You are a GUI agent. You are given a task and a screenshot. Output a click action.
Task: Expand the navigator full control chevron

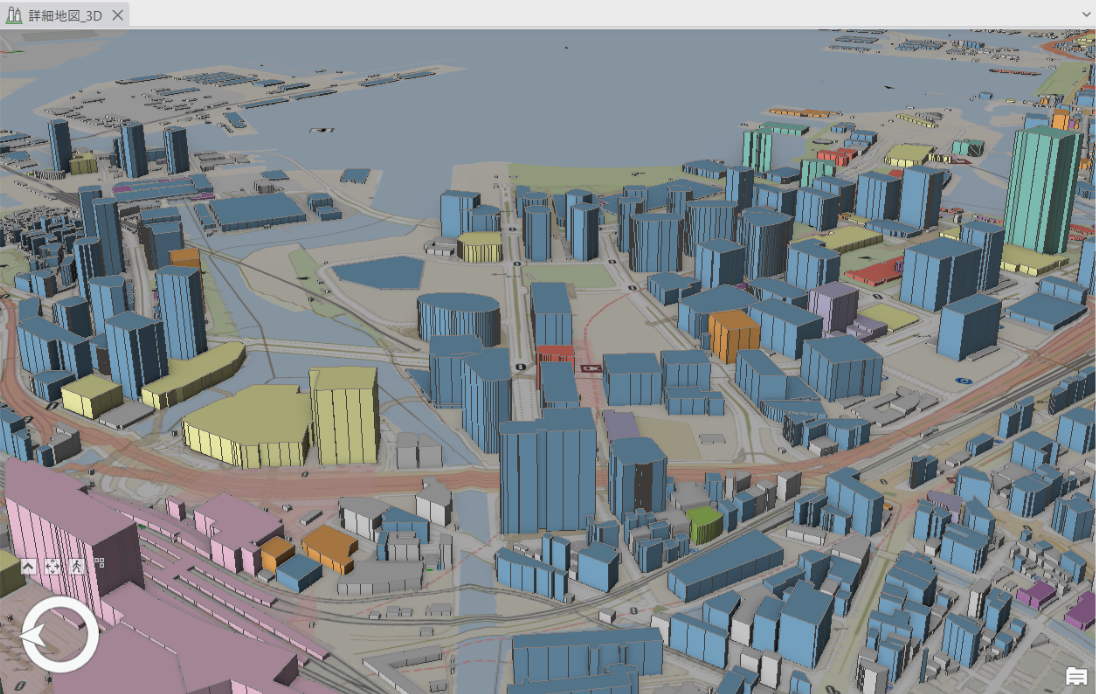point(28,566)
